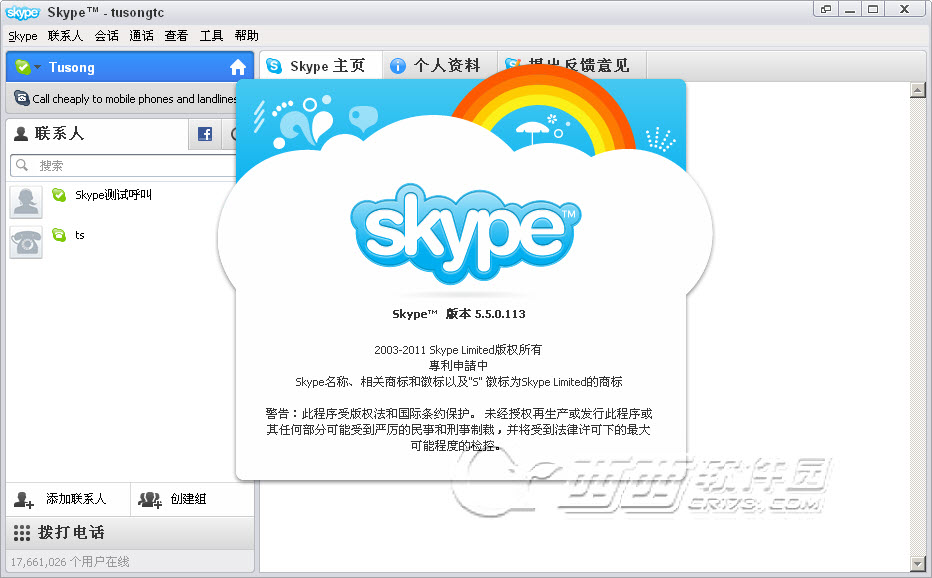Click the Skype logo in about dialog
The width and height of the screenshot is (932, 578).
pyautogui.click(x=465, y=234)
